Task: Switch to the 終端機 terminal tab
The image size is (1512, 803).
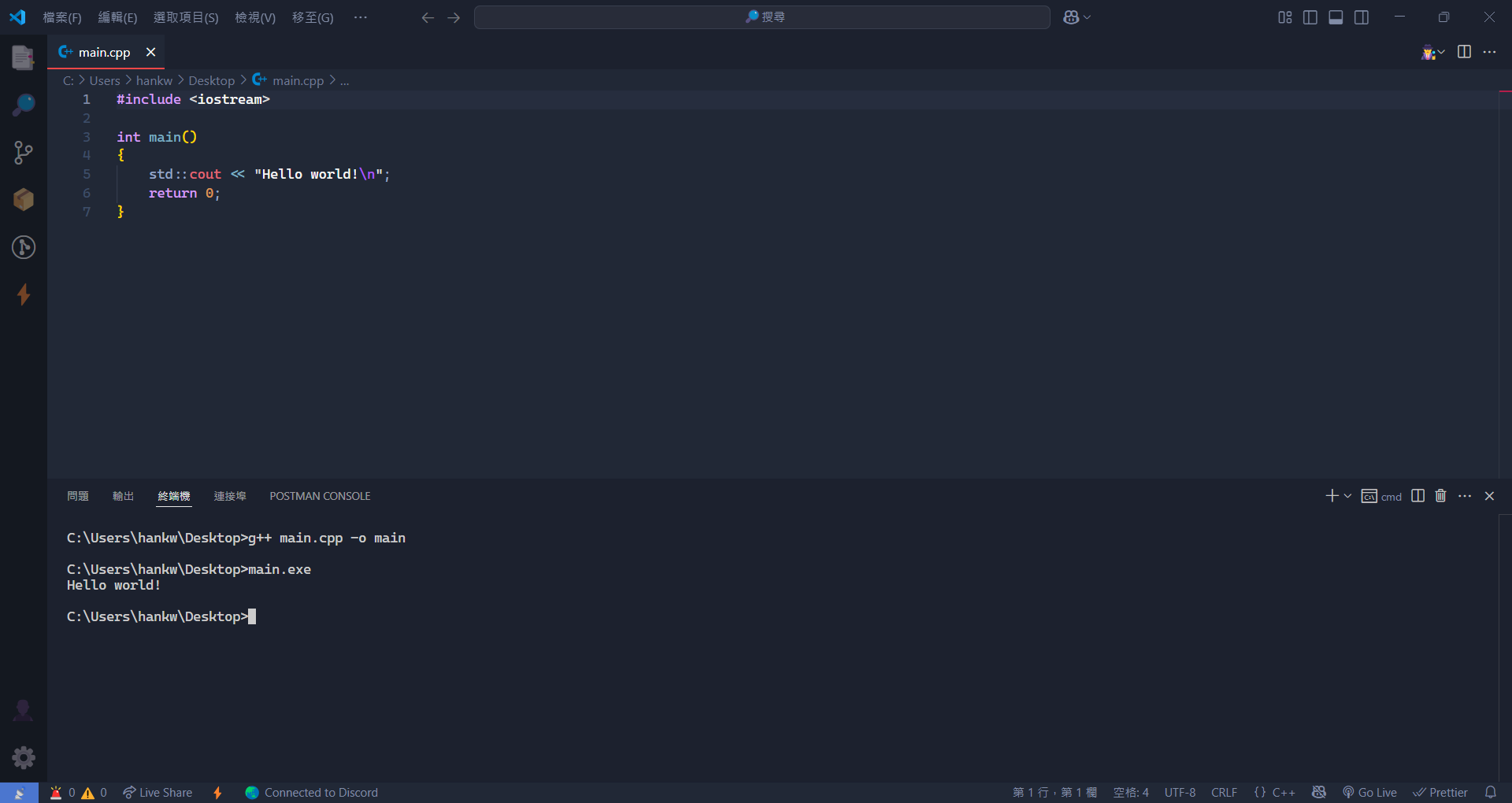Action: click(x=174, y=496)
